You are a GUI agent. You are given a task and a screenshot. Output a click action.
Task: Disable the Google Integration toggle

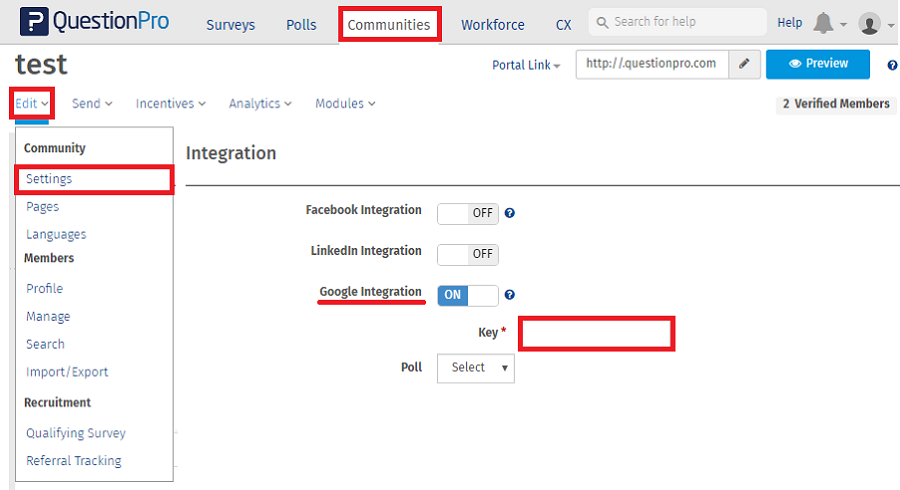click(x=468, y=295)
